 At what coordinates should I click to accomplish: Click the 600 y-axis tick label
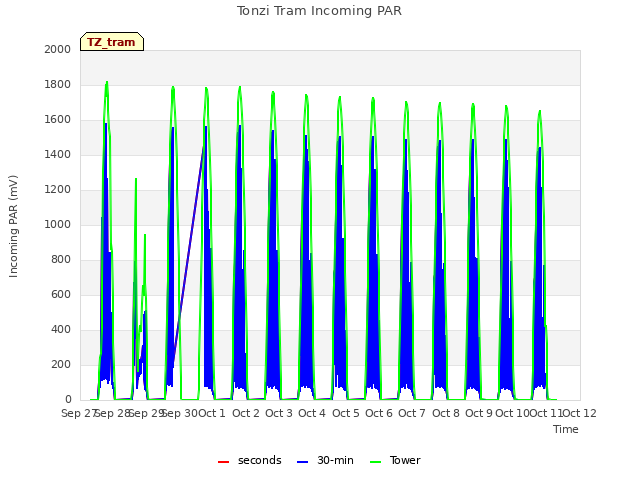pyautogui.click(x=61, y=294)
